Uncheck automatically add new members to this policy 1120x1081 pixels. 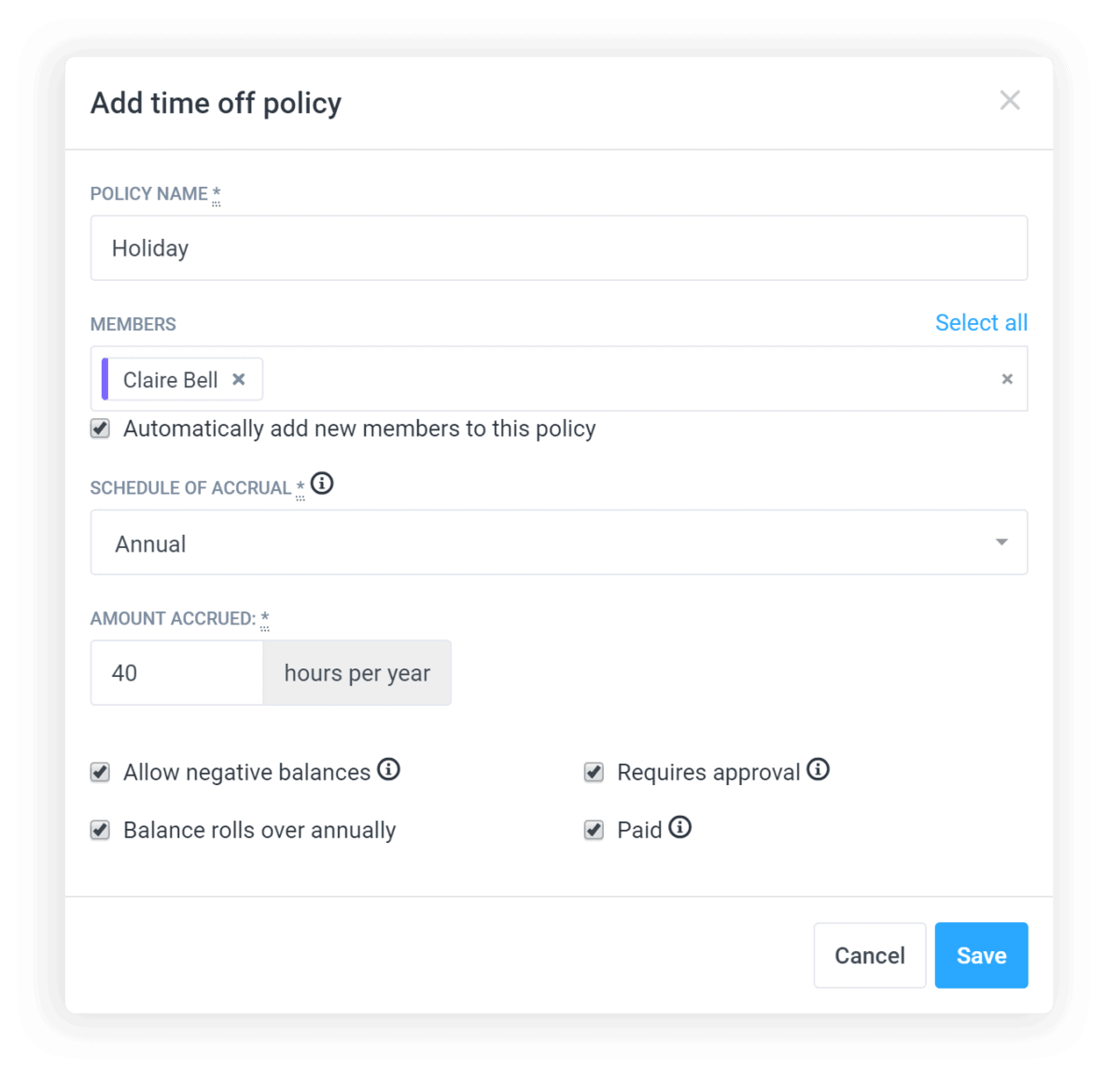pyautogui.click(x=100, y=428)
